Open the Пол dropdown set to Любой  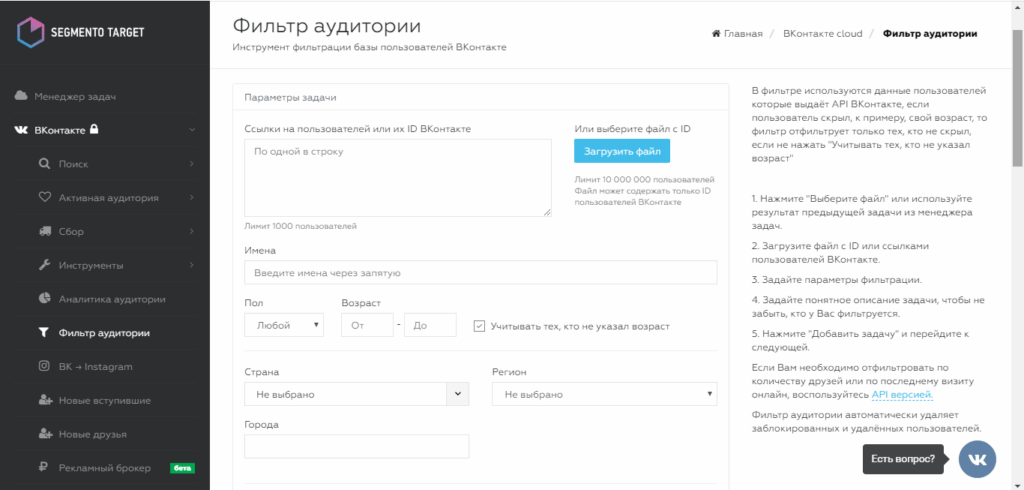point(284,325)
